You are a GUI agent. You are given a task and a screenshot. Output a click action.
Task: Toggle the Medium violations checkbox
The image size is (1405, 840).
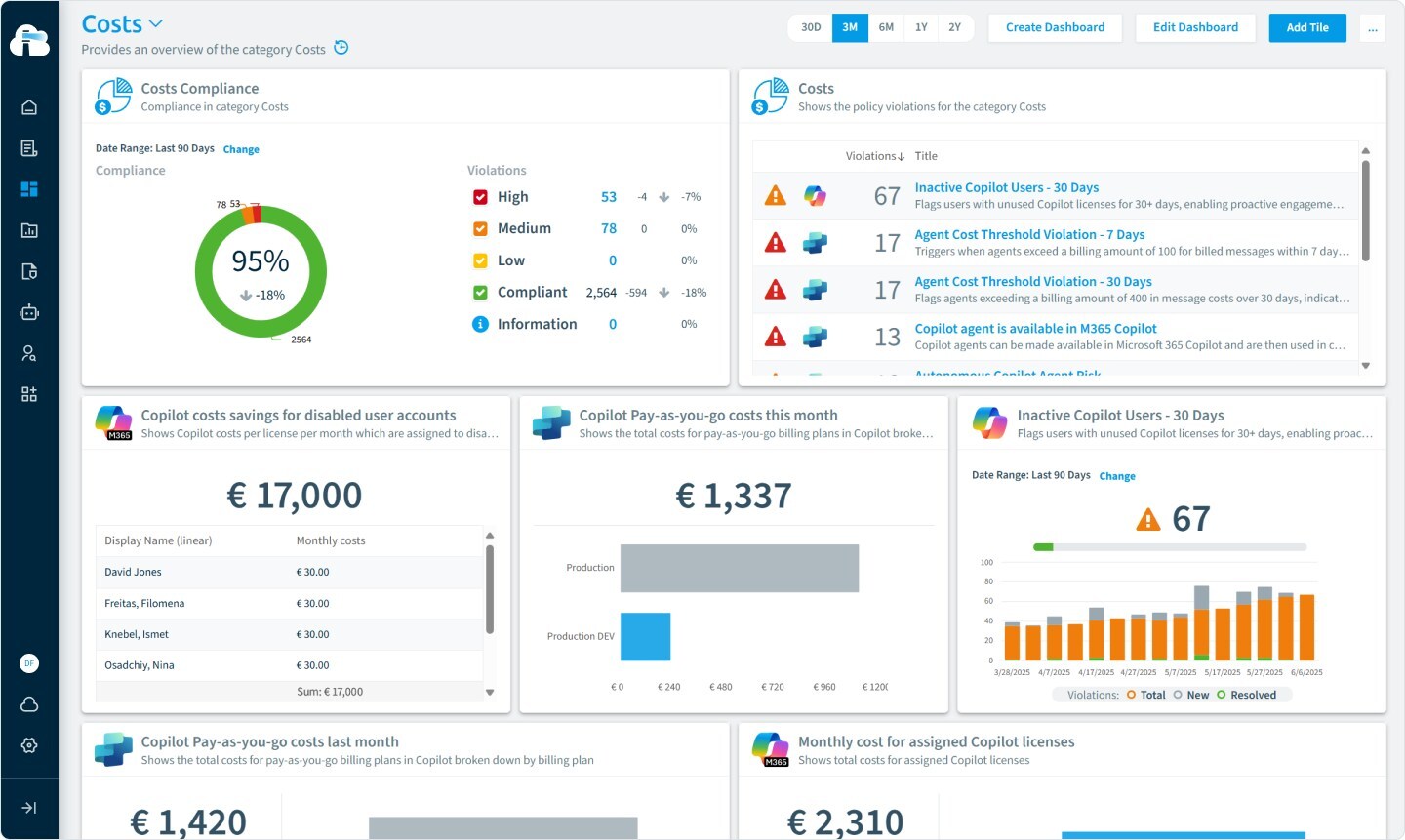pos(480,228)
